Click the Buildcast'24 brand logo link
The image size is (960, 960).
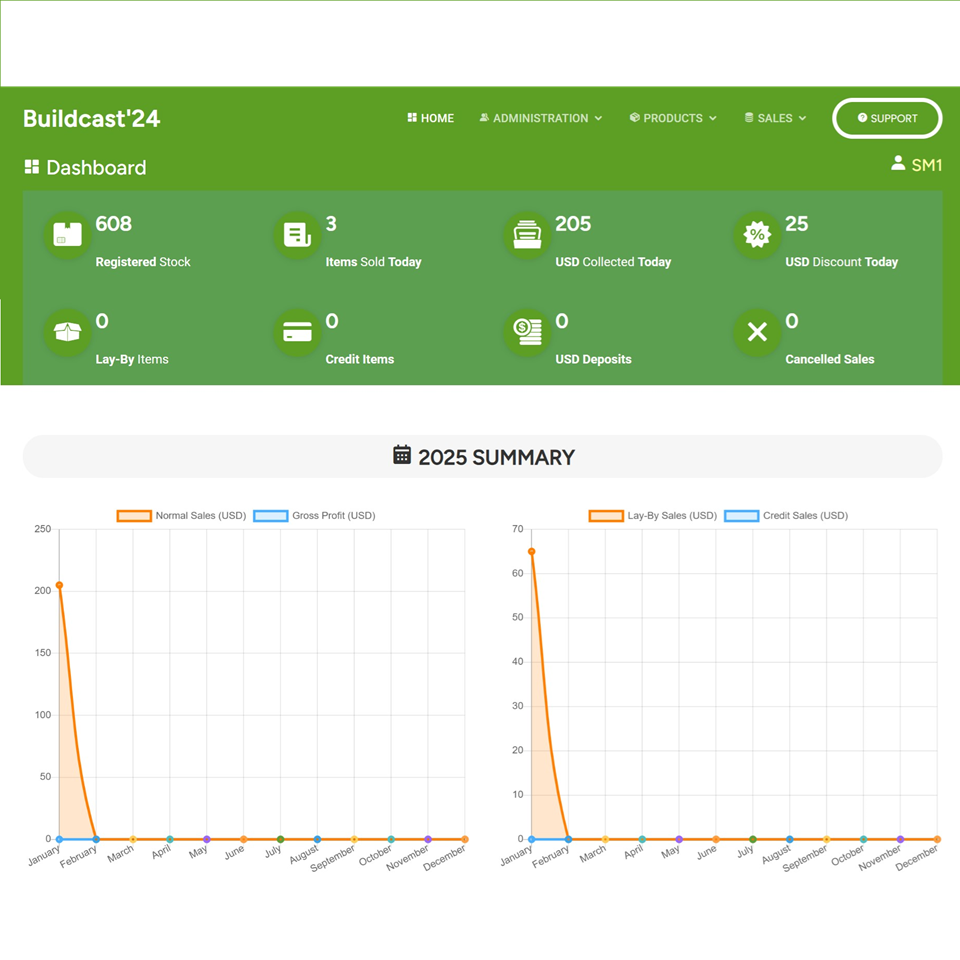(x=91, y=118)
